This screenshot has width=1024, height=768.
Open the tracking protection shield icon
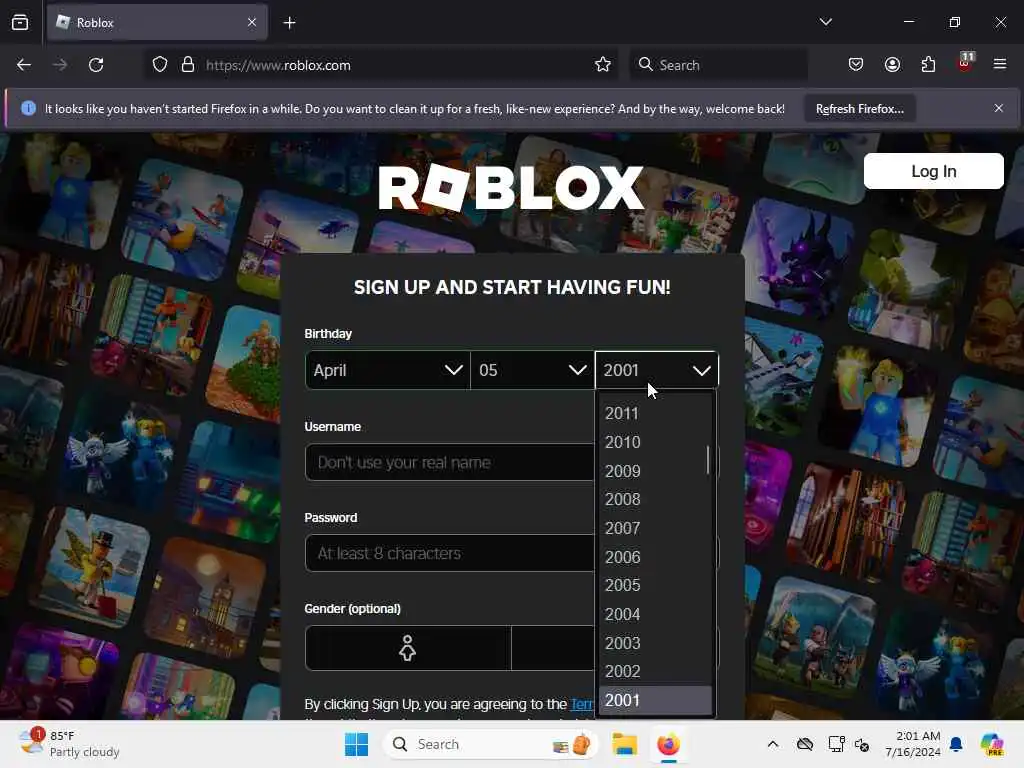click(x=160, y=65)
